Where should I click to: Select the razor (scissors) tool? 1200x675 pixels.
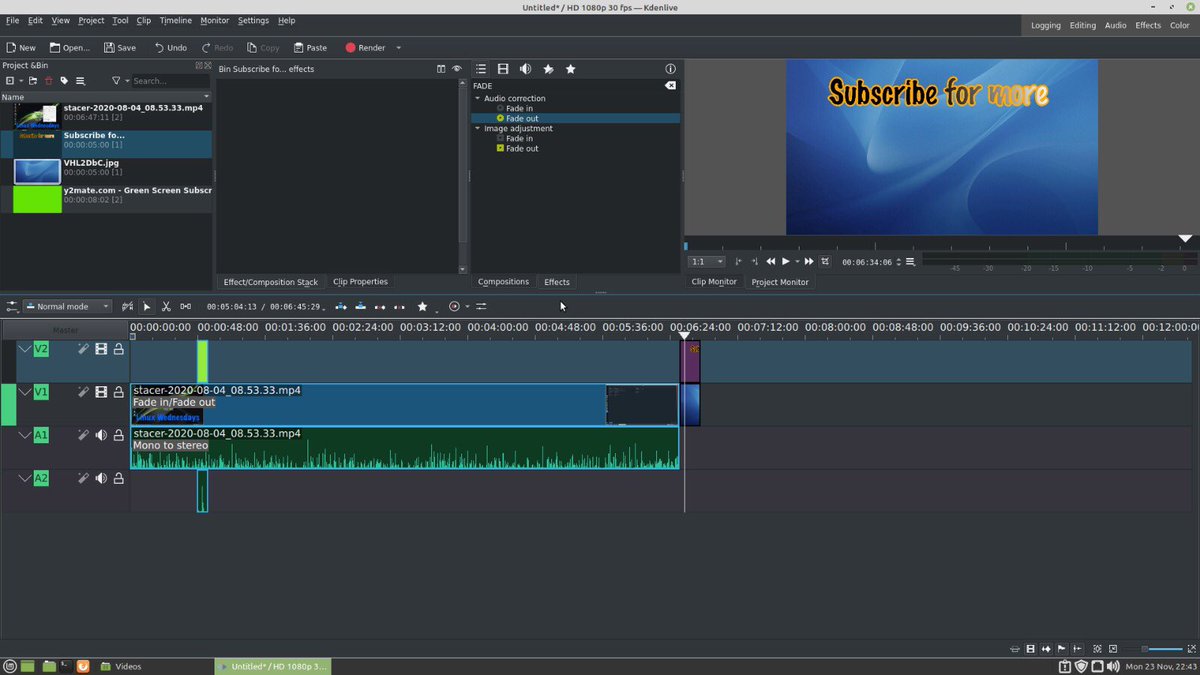pos(166,306)
